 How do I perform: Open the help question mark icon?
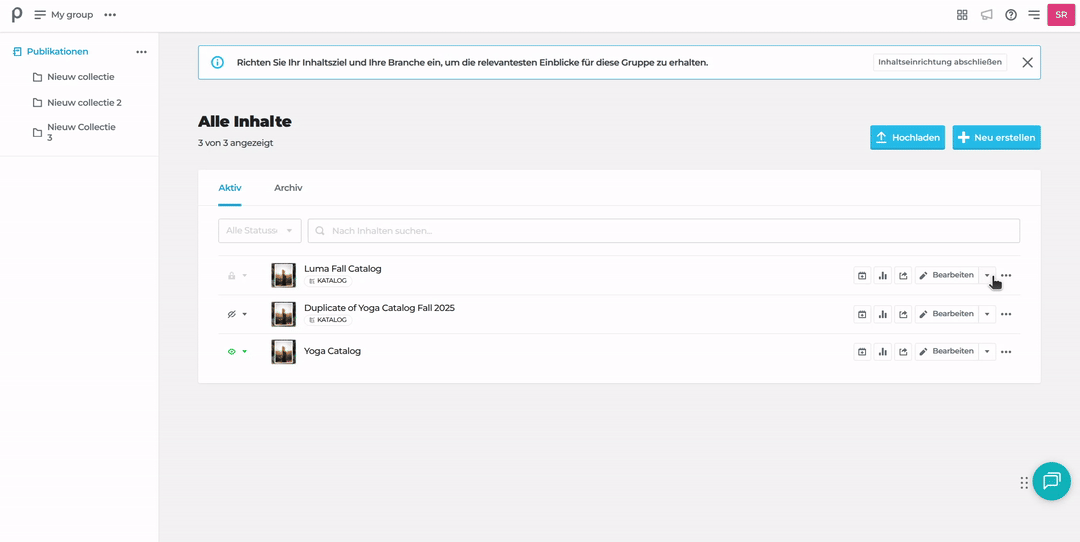click(1011, 15)
